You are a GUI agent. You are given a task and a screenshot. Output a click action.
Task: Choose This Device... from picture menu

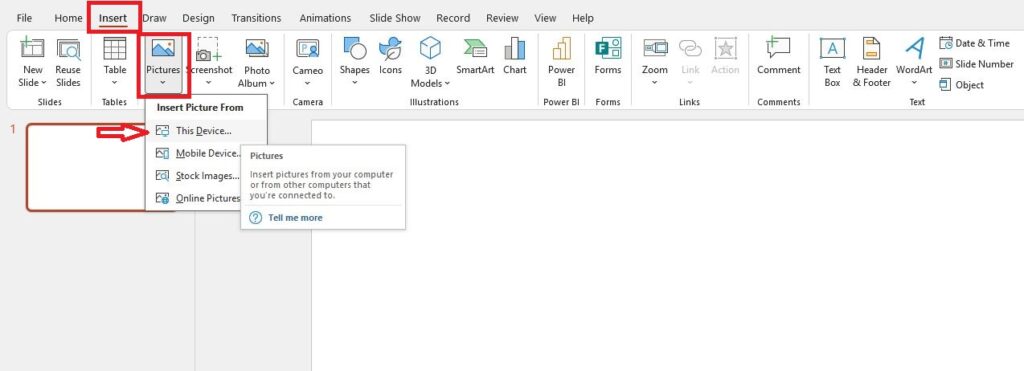[206, 131]
